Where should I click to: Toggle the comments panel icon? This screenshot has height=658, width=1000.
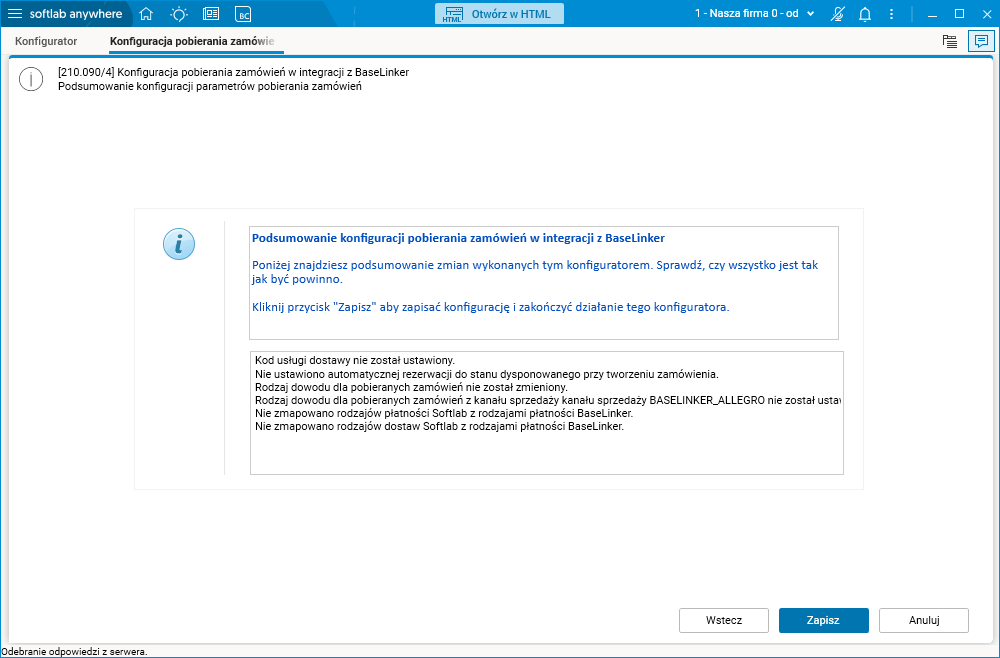(x=980, y=41)
